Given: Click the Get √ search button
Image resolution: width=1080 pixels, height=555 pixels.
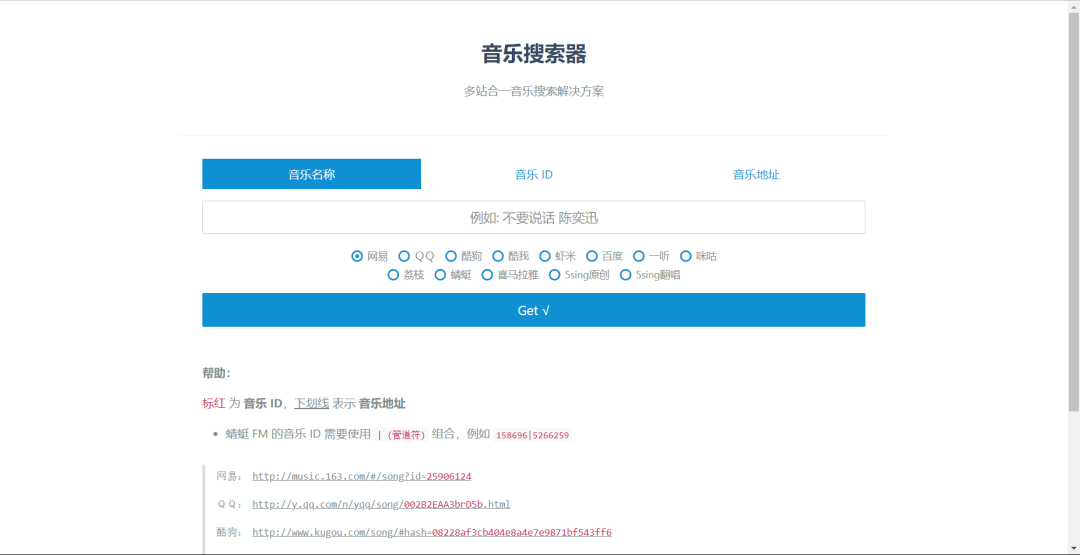Looking at the screenshot, I should point(534,310).
